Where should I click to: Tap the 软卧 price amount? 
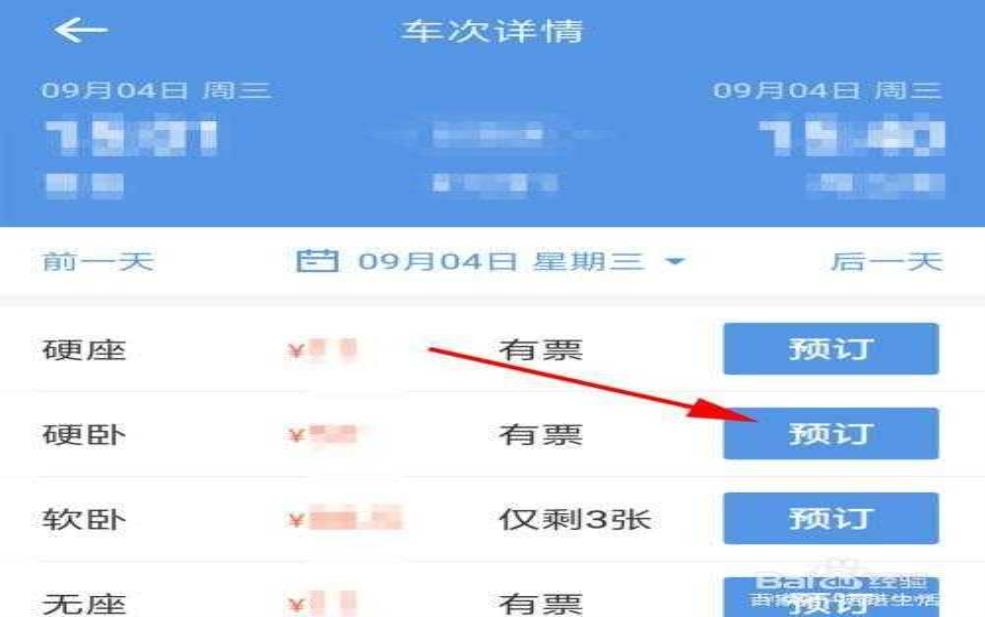click(x=345, y=520)
